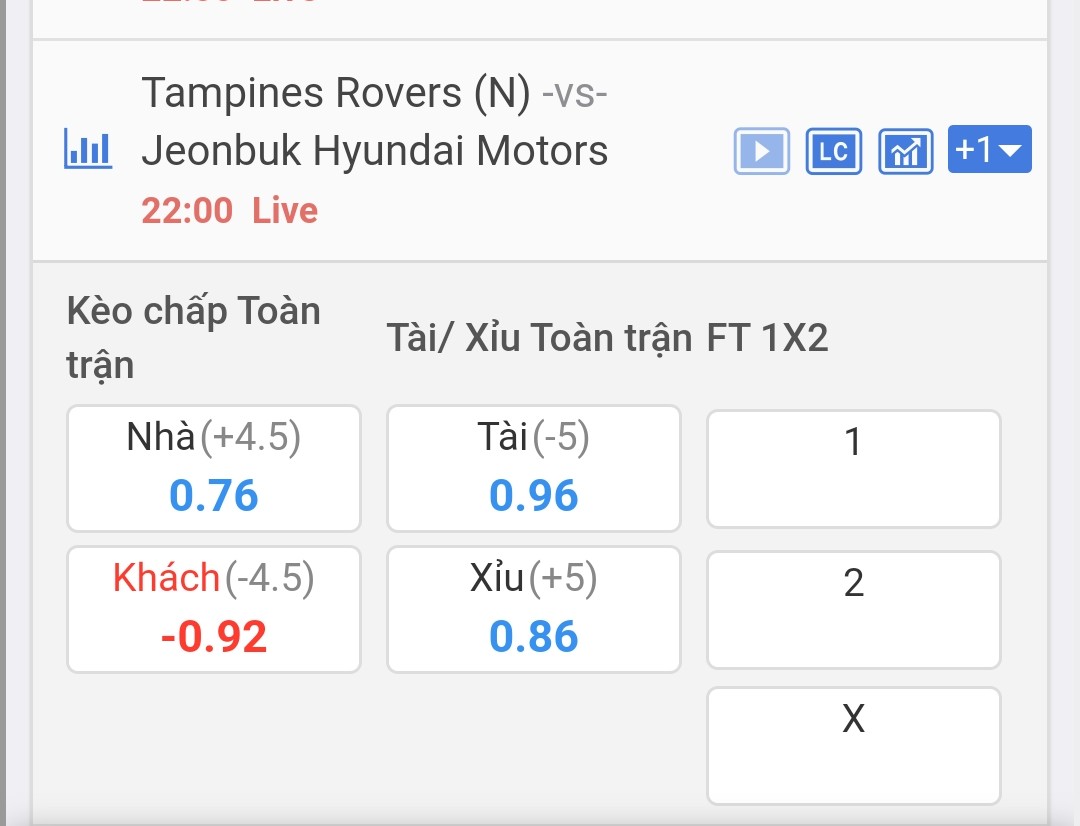
Task: Open the odds trend graph icon
Action: 905,151
